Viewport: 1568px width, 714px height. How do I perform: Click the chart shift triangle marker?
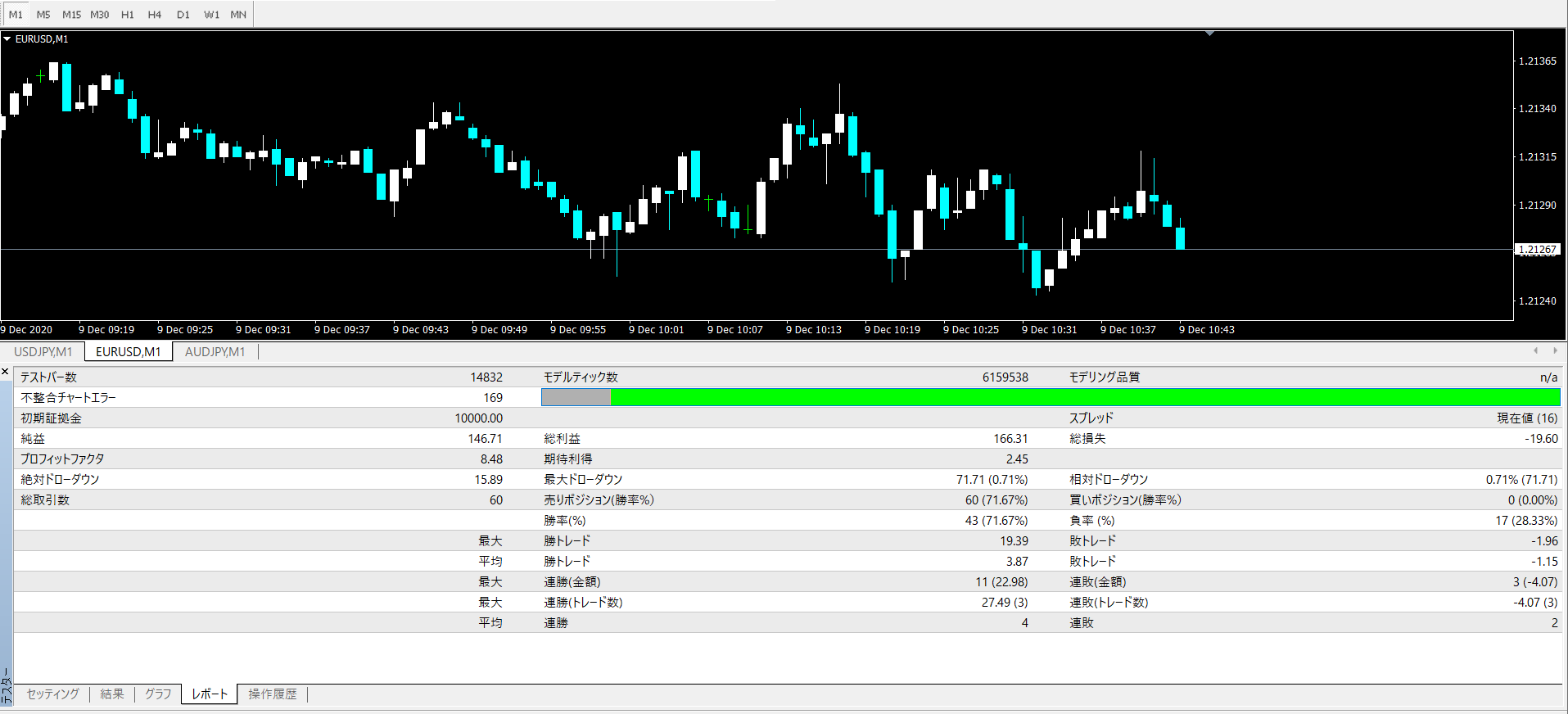point(1209,34)
